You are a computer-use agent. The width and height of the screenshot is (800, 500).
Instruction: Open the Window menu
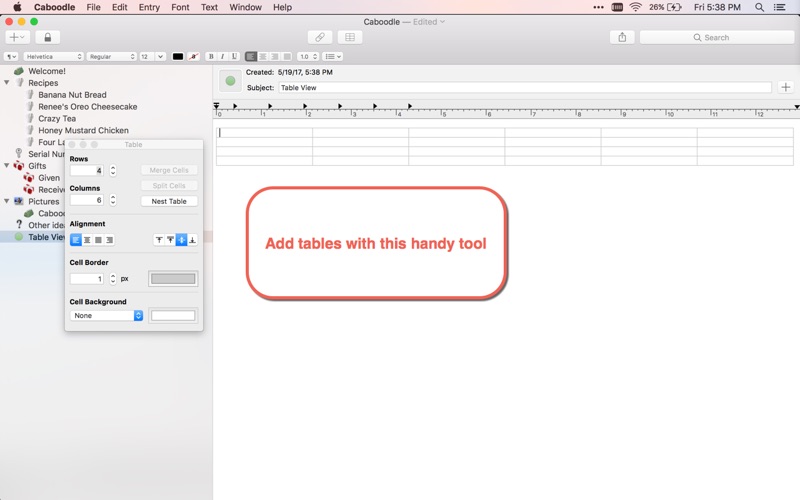[x=245, y=7]
